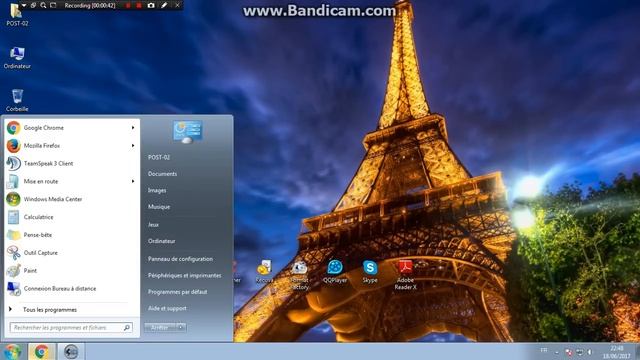Viewport: 640px width, 360px height.
Task: Open Images library link
Action: pyautogui.click(x=157, y=191)
